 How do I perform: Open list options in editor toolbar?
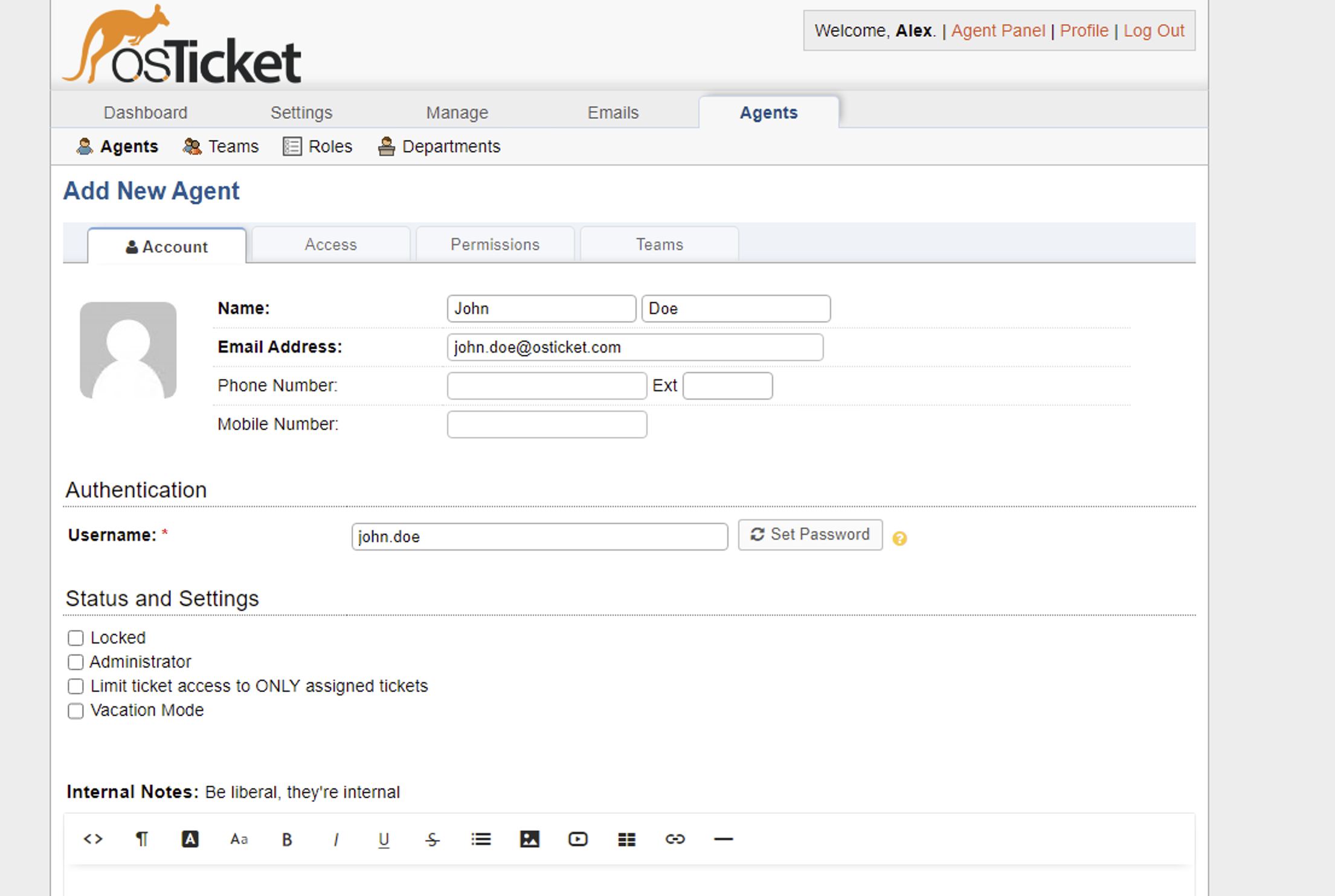click(x=481, y=839)
